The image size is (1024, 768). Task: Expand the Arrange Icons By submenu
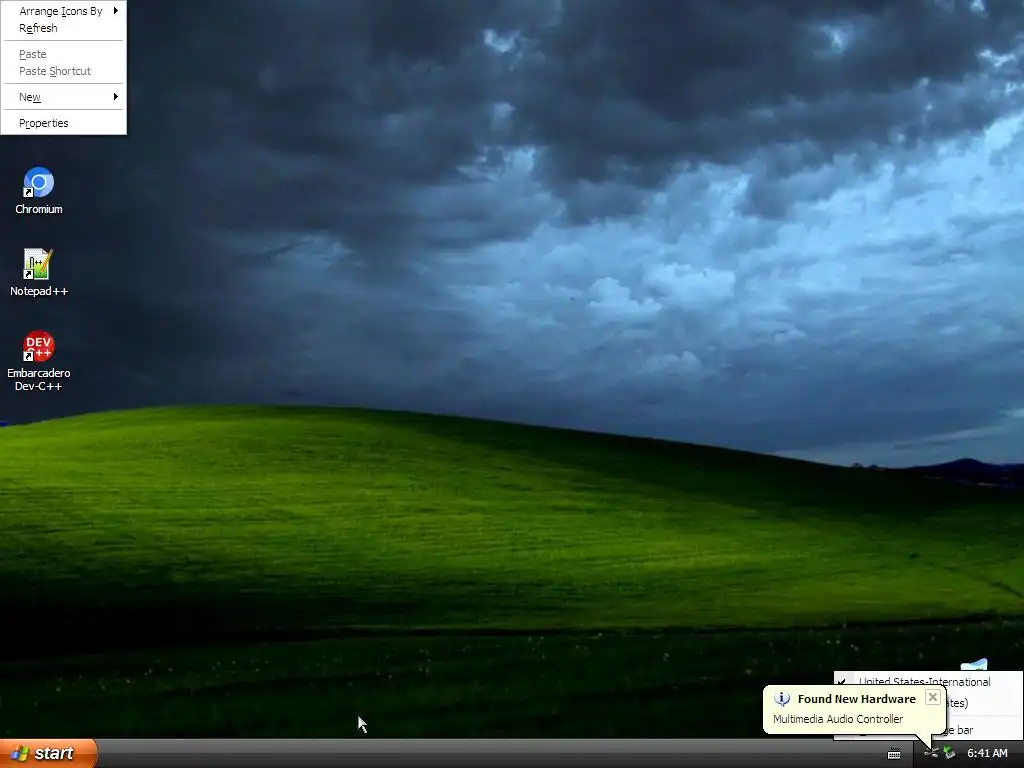(x=63, y=11)
